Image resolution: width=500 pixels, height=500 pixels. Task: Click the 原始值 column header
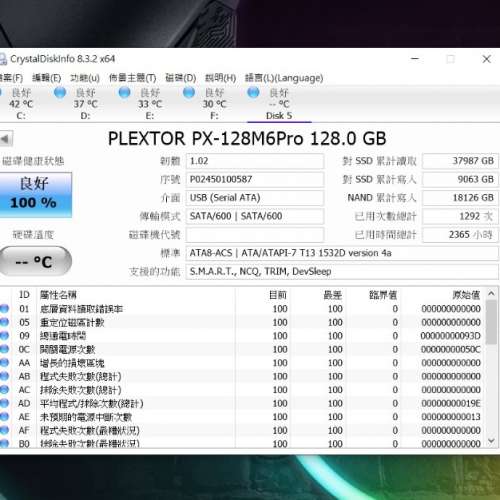click(466, 295)
